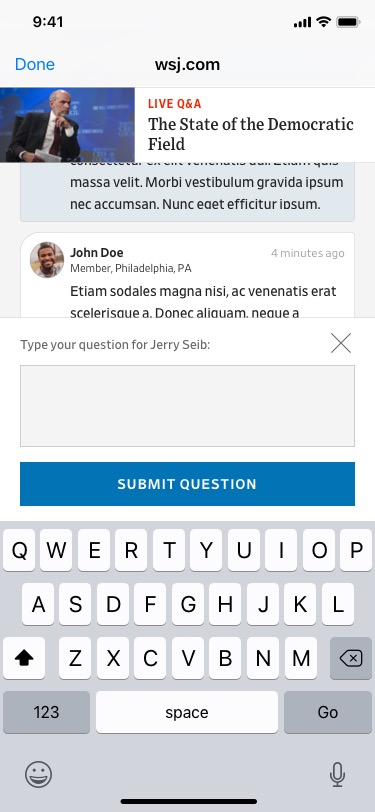Submit the question with blue button
Viewport: 375px width, 812px height.
click(188, 484)
